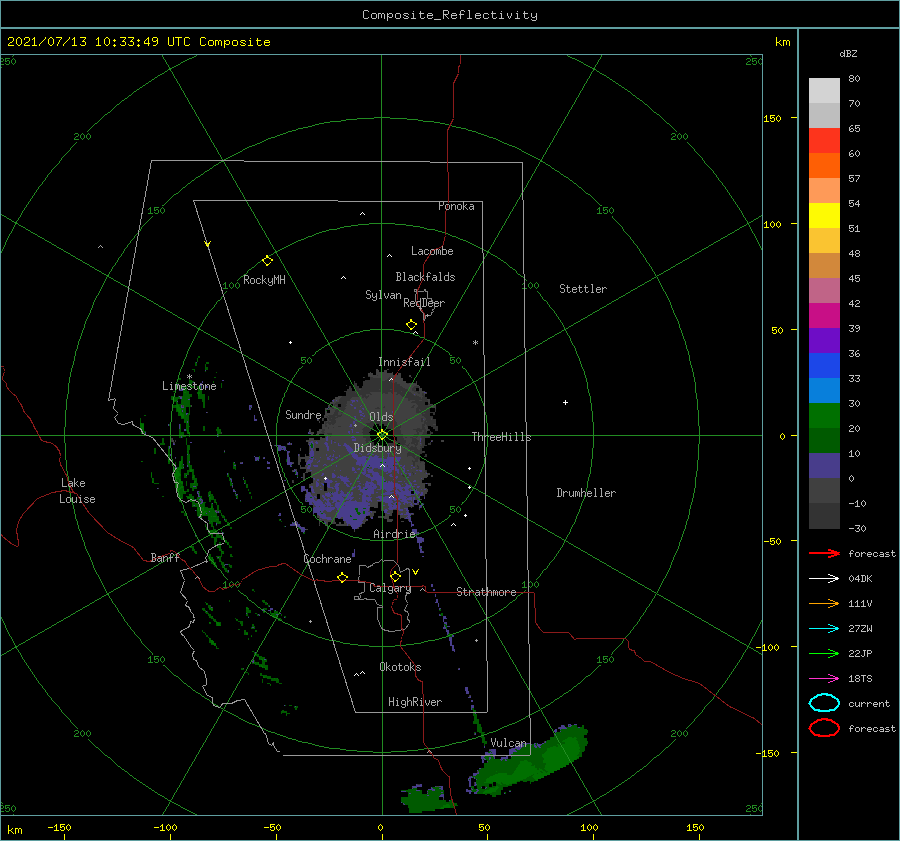The image size is (900, 841).
Task: Click the Drumheller city label
Action: 586,493
